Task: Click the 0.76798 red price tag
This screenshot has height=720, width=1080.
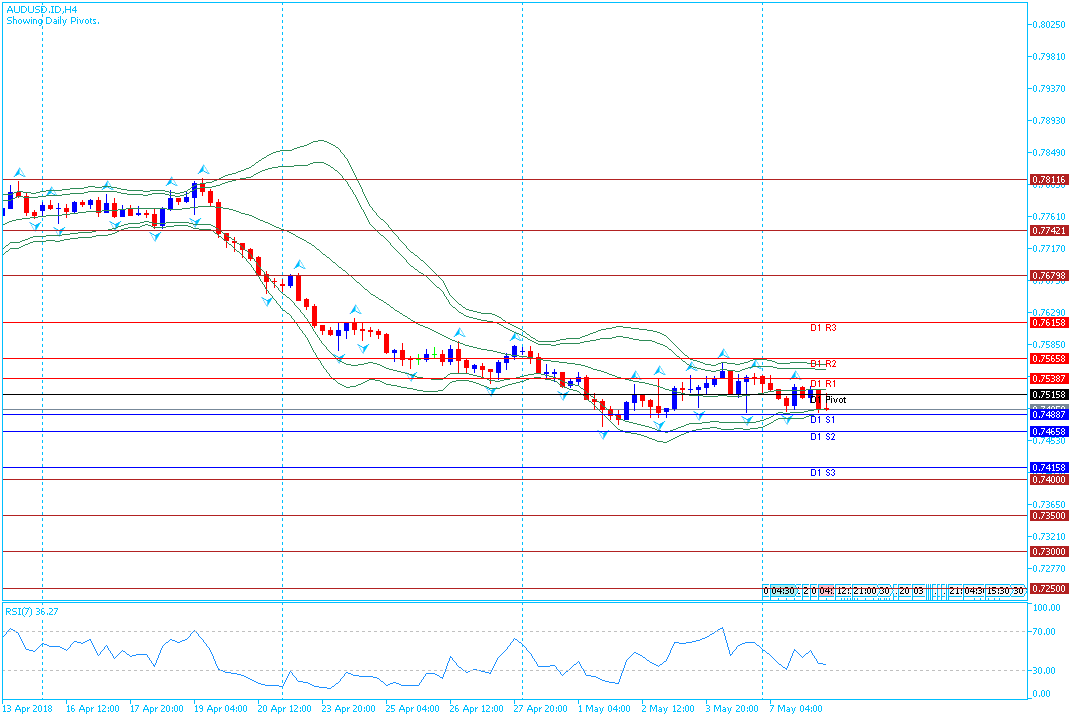Action: (1048, 275)
